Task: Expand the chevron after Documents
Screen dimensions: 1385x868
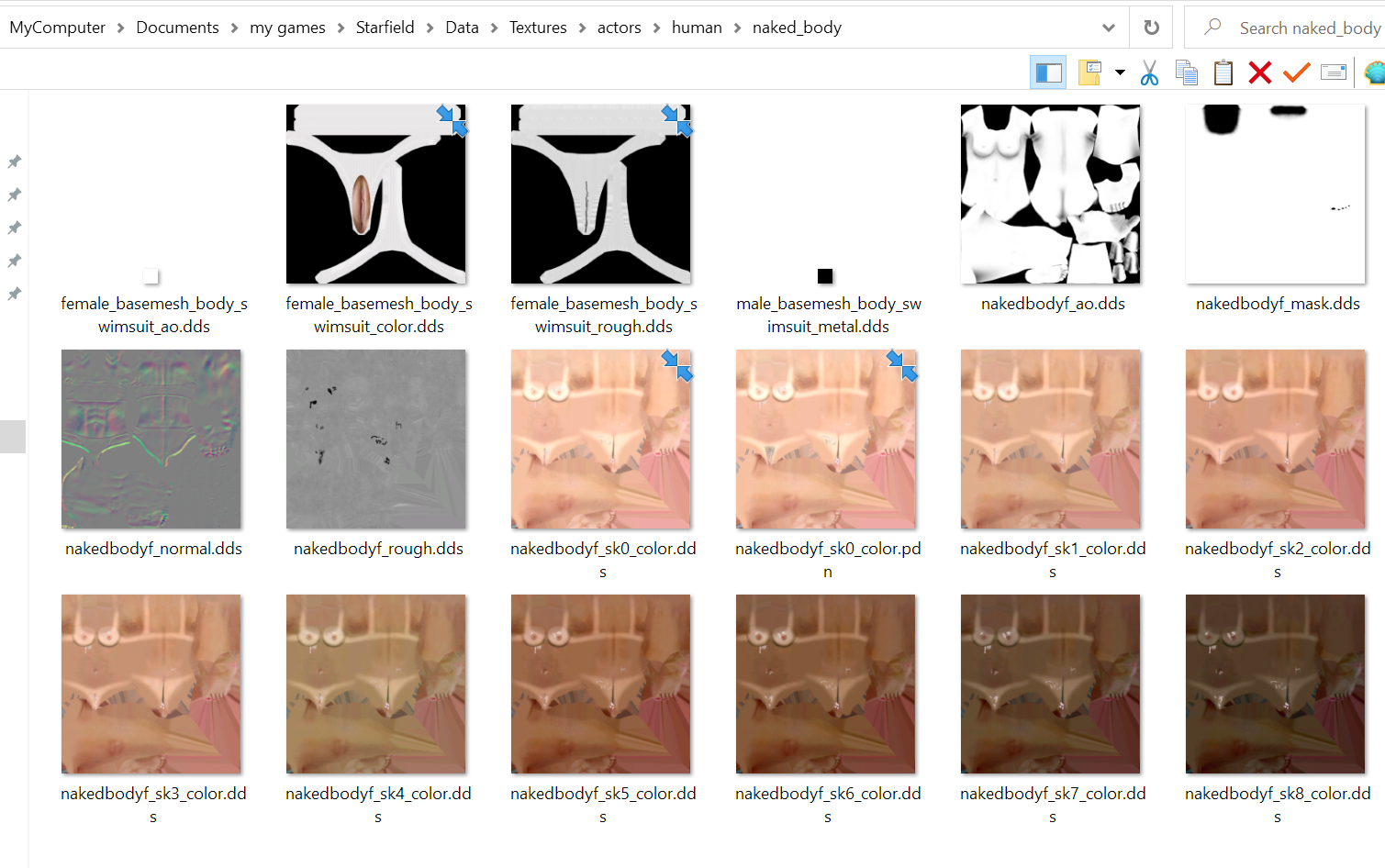Action: coord(234,28)
